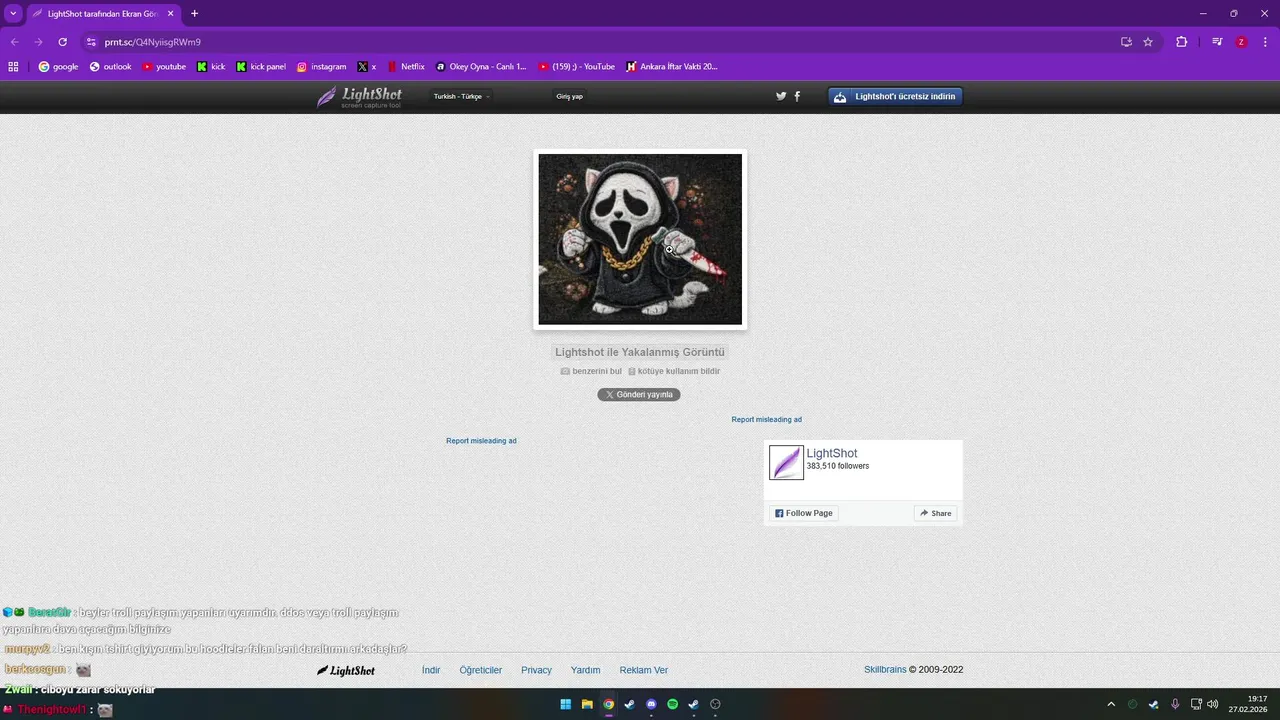Click "Lightshot ile Yakalanmış Görüntü" heading
This screenshot has height=720, width=1280.
coord(640,352)
